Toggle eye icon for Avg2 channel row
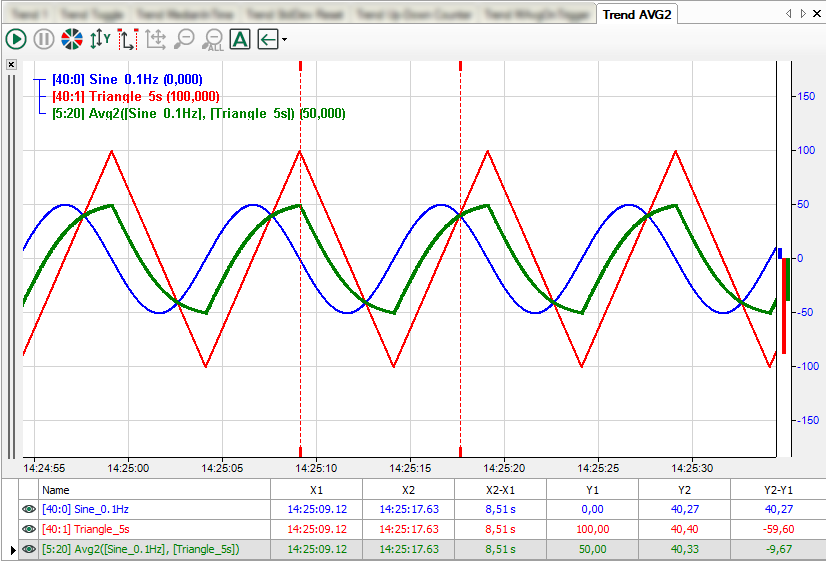 point(29,549)
